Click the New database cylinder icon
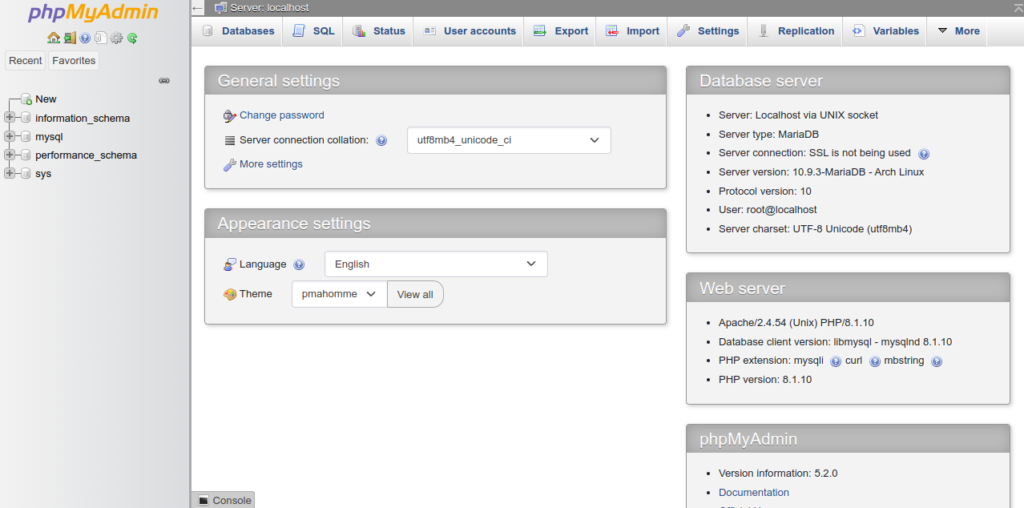1024x508 pixels. point(26,99)
